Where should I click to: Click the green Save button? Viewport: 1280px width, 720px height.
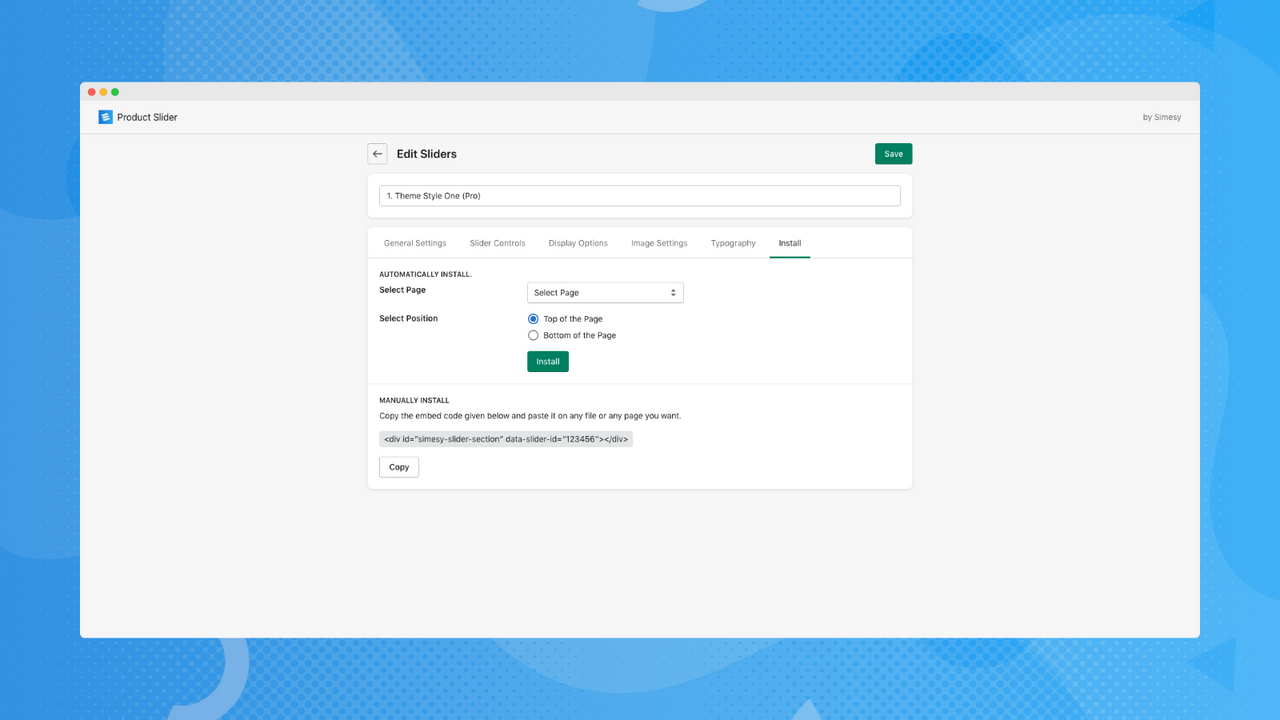[893, 154]
